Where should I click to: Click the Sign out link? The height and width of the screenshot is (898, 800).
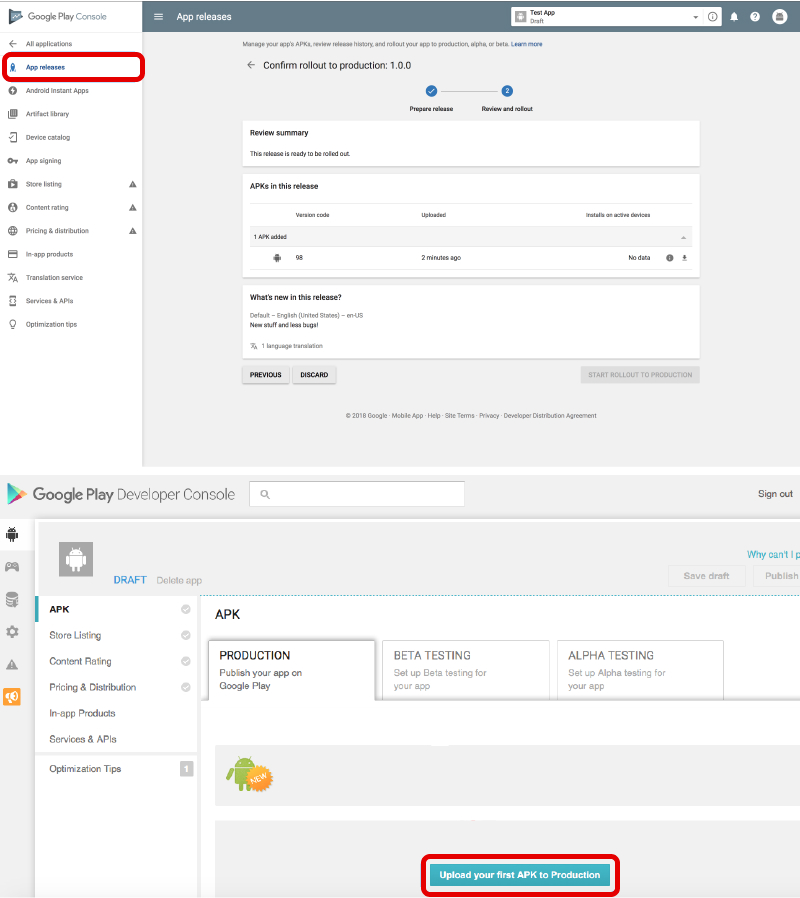pyautogui.click(x=775, y=494)
